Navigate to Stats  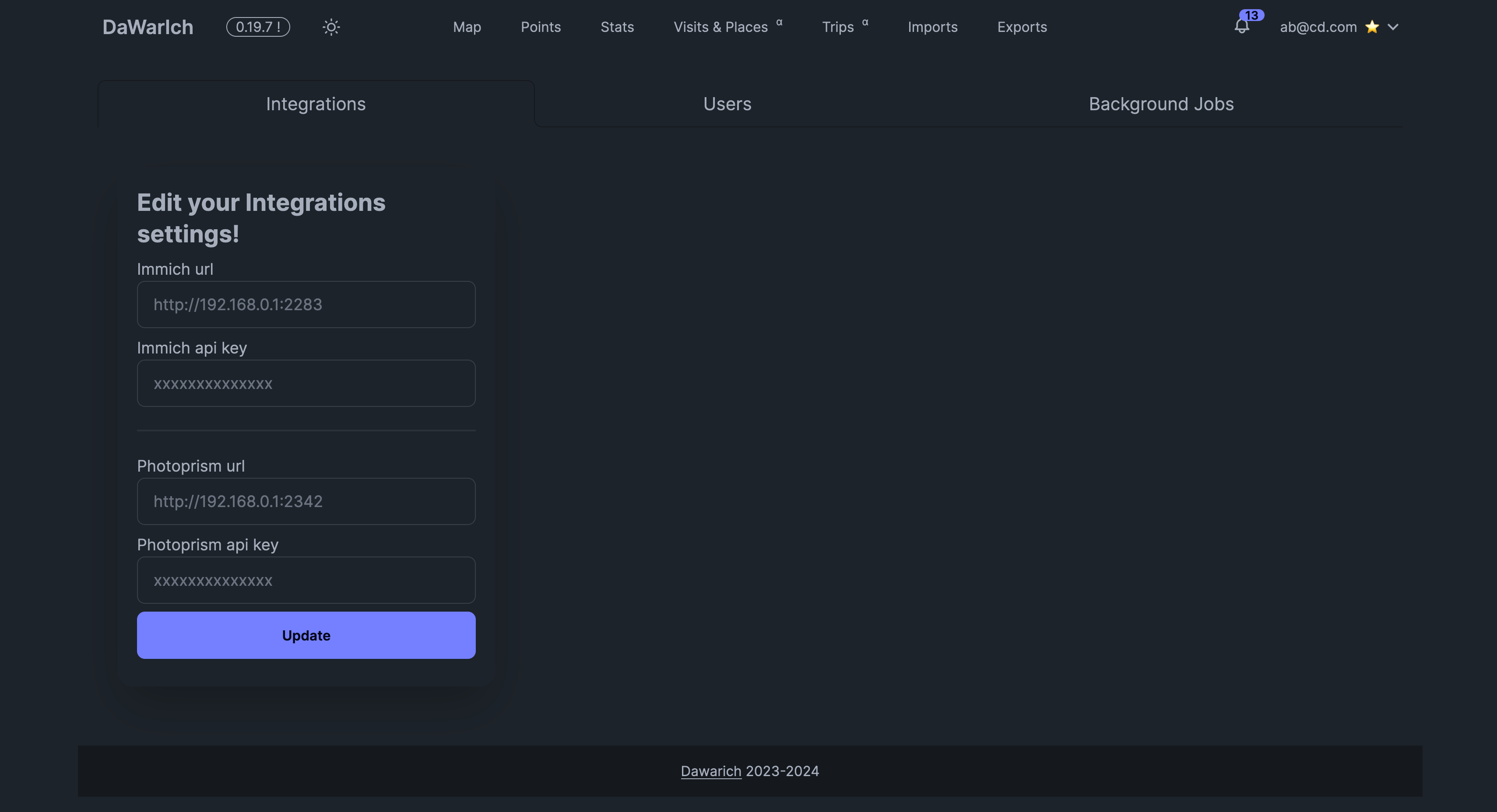pos(617,27)
